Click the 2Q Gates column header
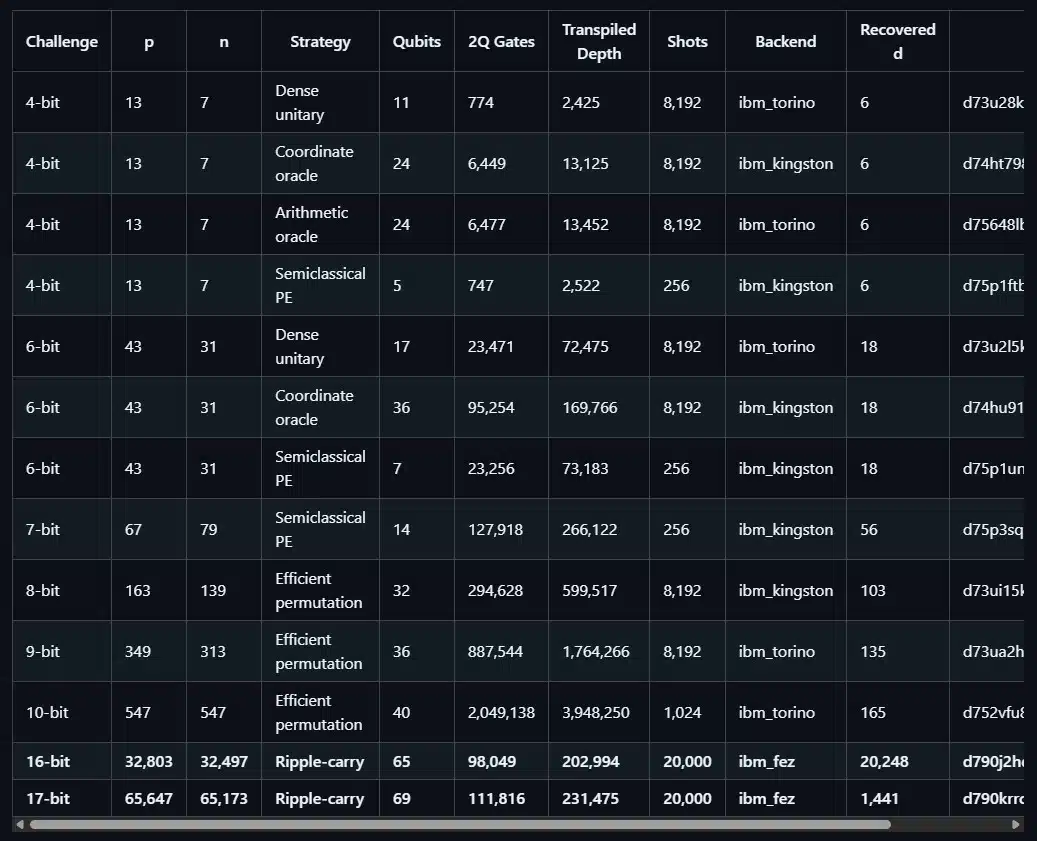This screenshot has height=841, width=1037. coord(501,42)
